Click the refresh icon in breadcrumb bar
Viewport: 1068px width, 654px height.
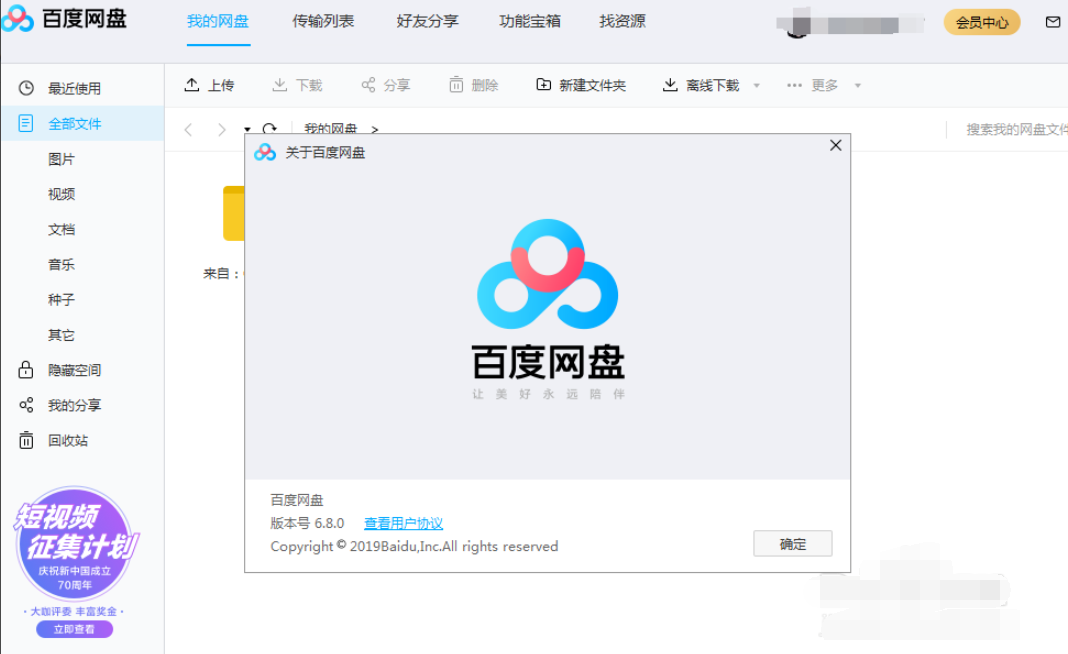click(x=268, y=129)
